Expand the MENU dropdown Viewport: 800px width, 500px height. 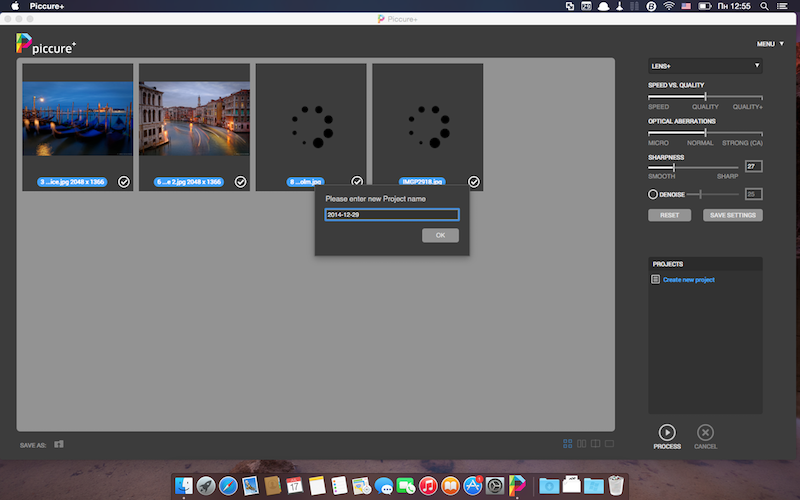(x=769, y=44)
